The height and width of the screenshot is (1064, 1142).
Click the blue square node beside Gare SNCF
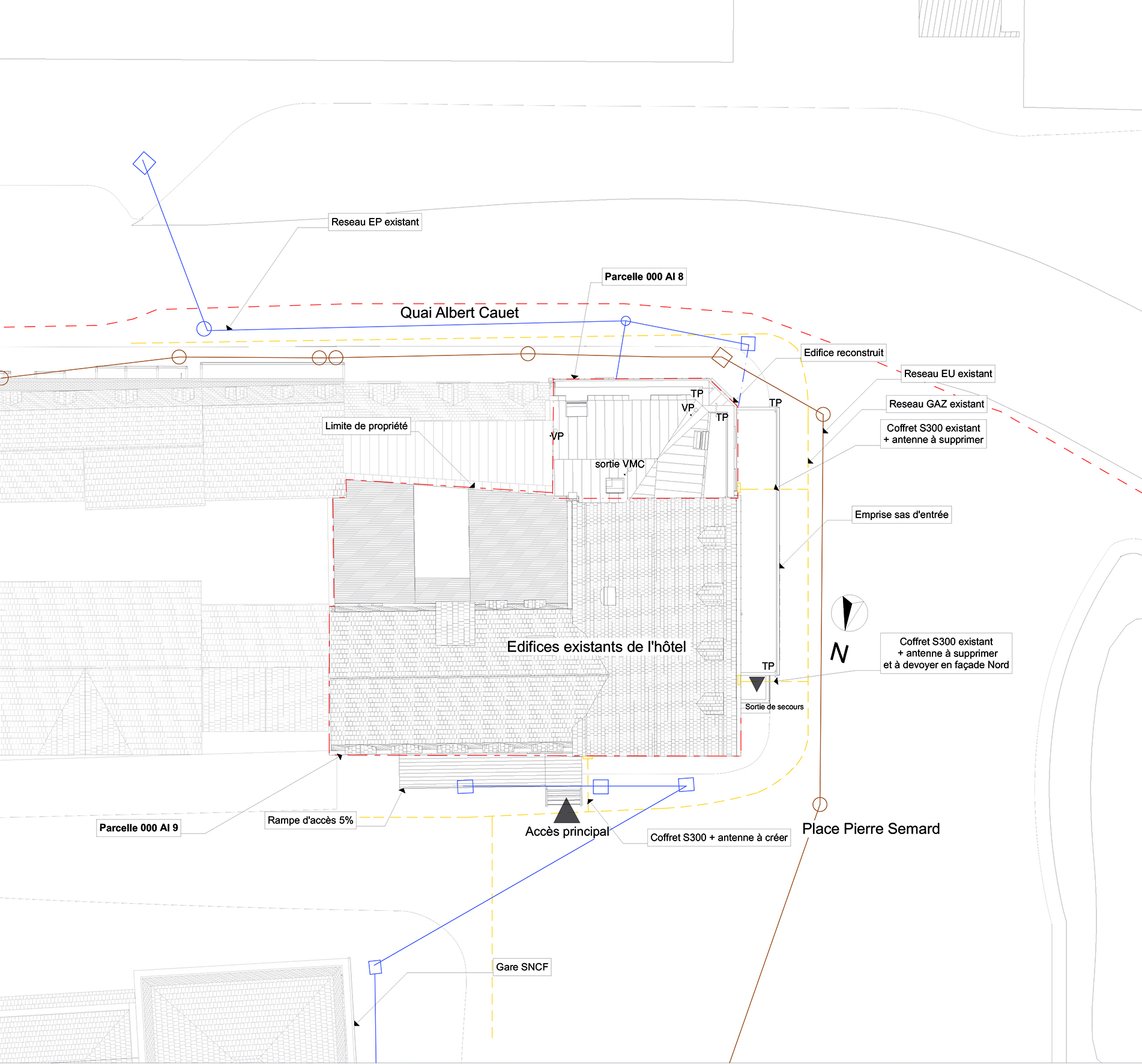click(x=375, y=967)
